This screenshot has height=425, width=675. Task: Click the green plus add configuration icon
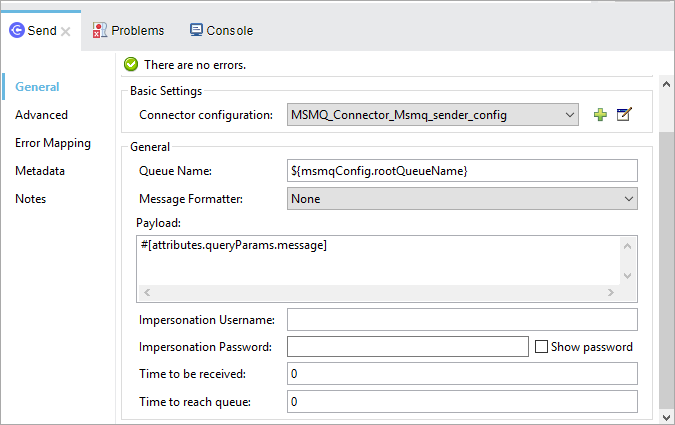(x=600, y=115)
